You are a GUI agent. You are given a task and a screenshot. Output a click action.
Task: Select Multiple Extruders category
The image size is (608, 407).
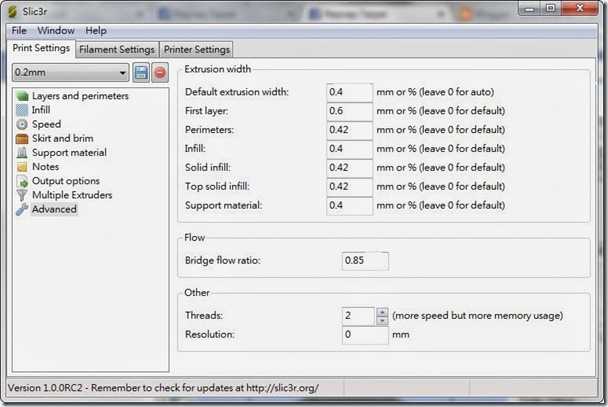pos(72,195)
